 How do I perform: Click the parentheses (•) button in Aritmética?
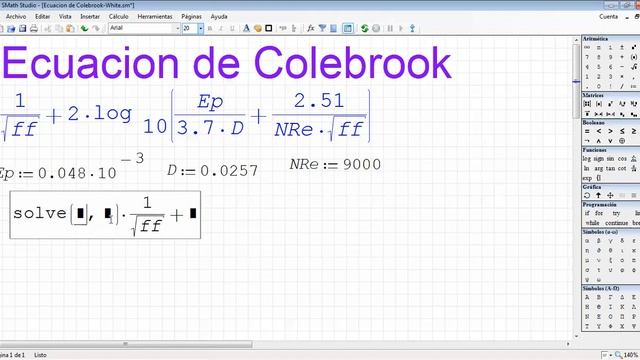click(633, 57)
